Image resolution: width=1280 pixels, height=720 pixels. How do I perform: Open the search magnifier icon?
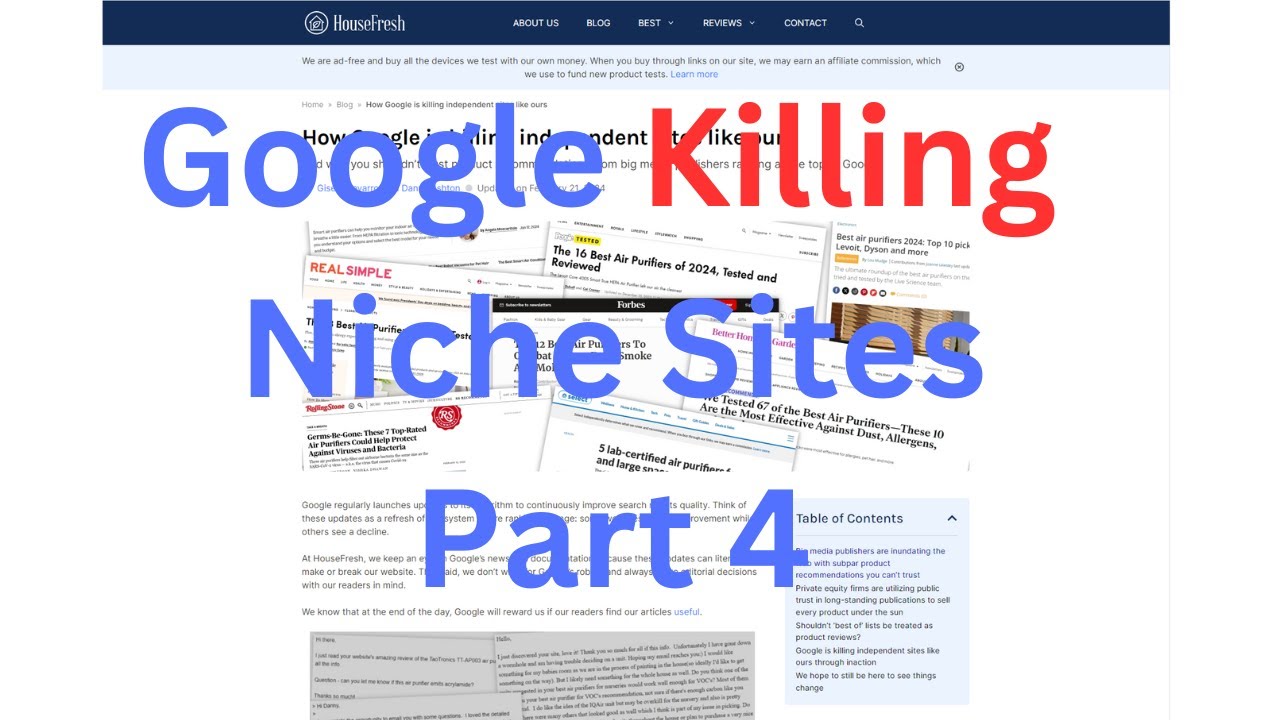859,23
